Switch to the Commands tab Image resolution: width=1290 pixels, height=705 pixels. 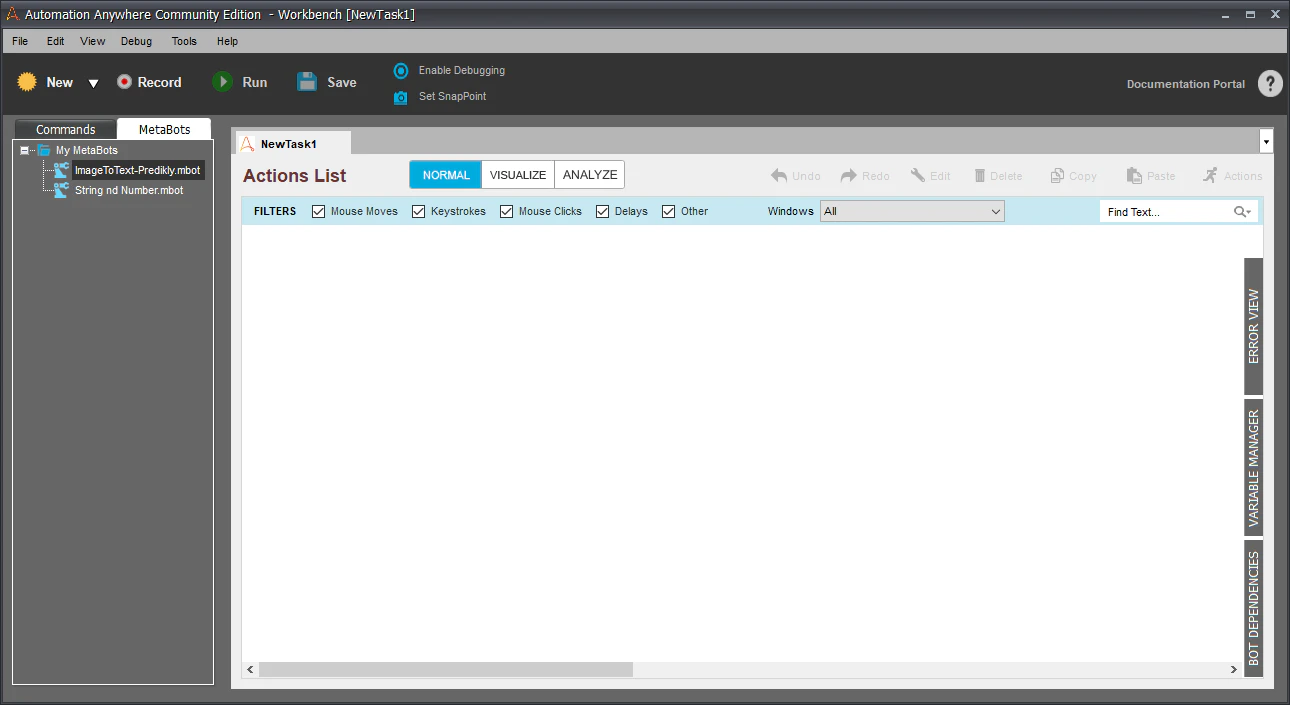[x=66, y=129]
